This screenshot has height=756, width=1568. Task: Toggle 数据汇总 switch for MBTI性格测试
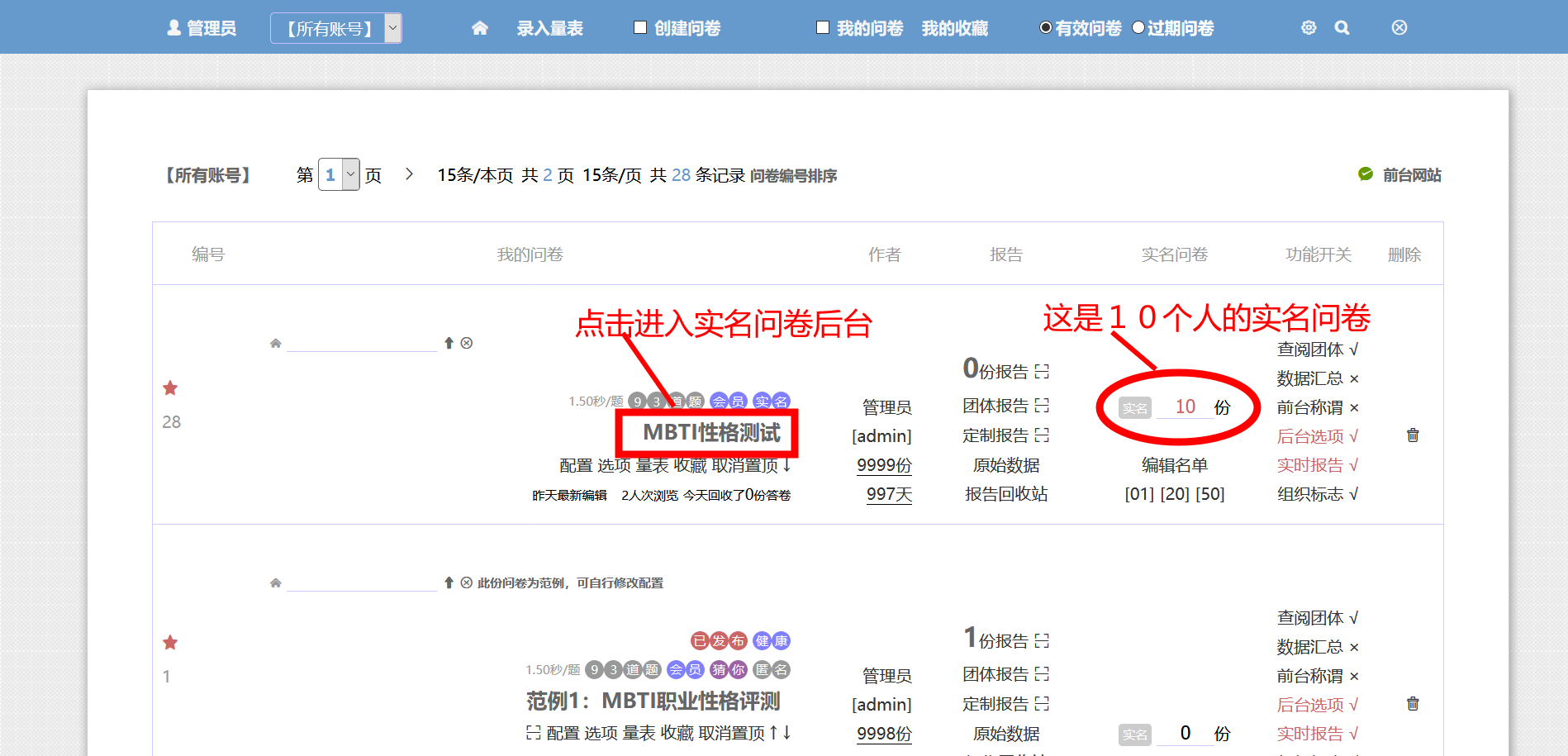tap(1318, 378)
